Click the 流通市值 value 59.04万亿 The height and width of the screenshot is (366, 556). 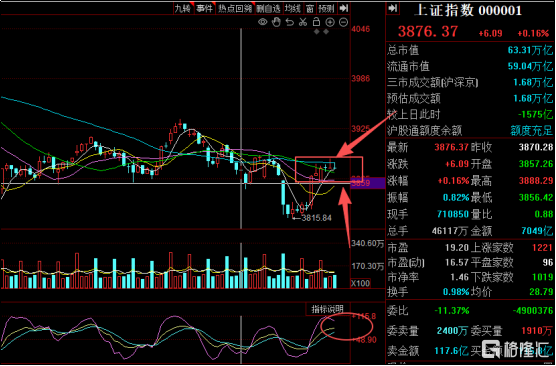click(x=530, y=66)
